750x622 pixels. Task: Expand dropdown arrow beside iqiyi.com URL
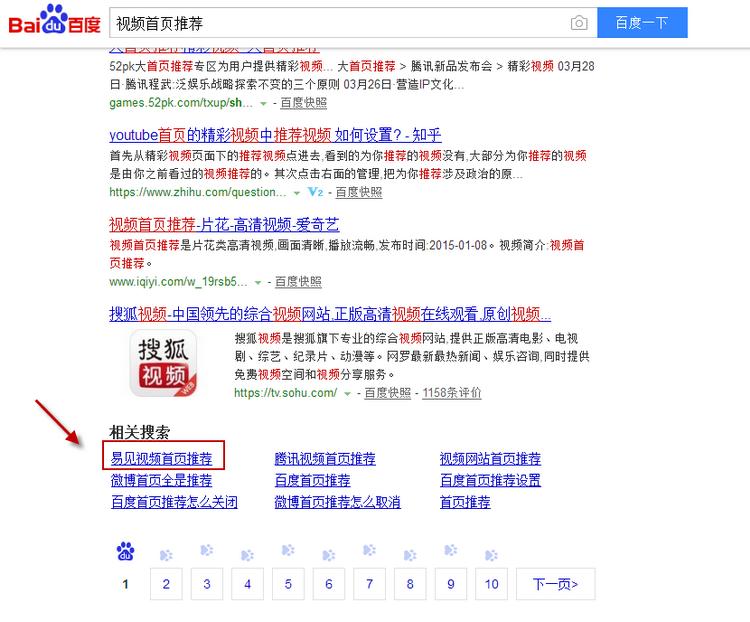[258, 282]
